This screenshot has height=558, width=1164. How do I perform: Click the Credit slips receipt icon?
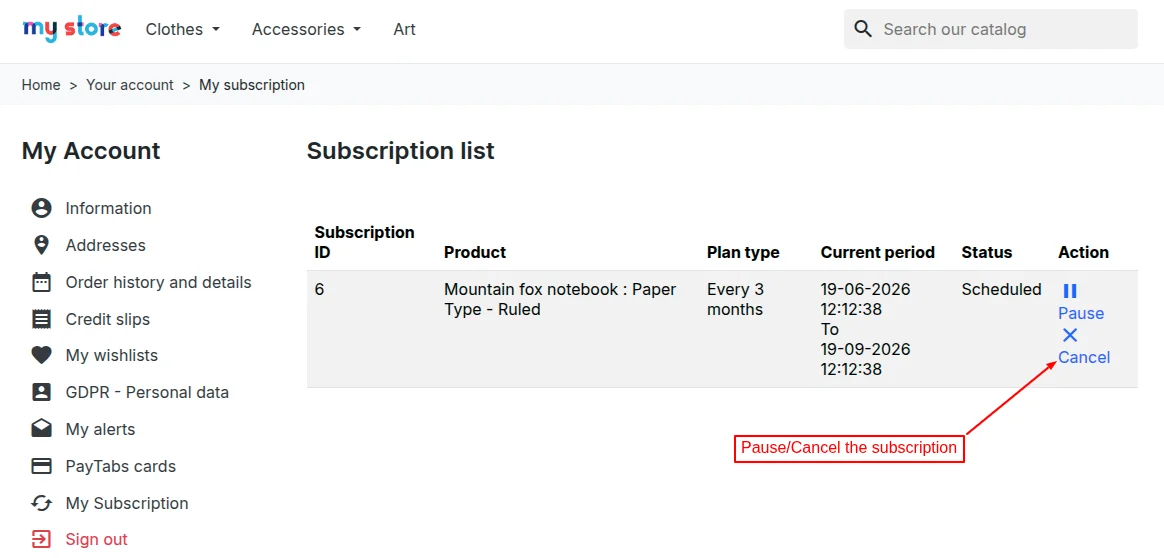click(x=42, y=319)
